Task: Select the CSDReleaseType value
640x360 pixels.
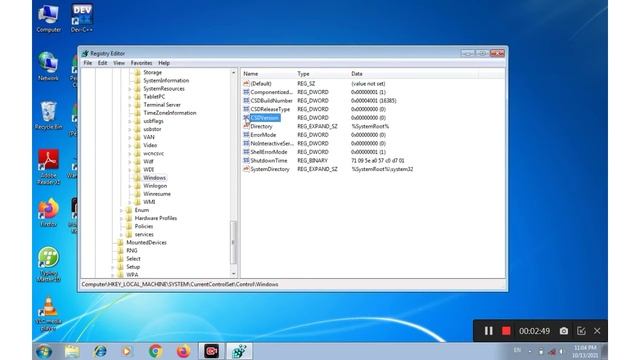Action: pyautogui.click(x=270, y=109)
